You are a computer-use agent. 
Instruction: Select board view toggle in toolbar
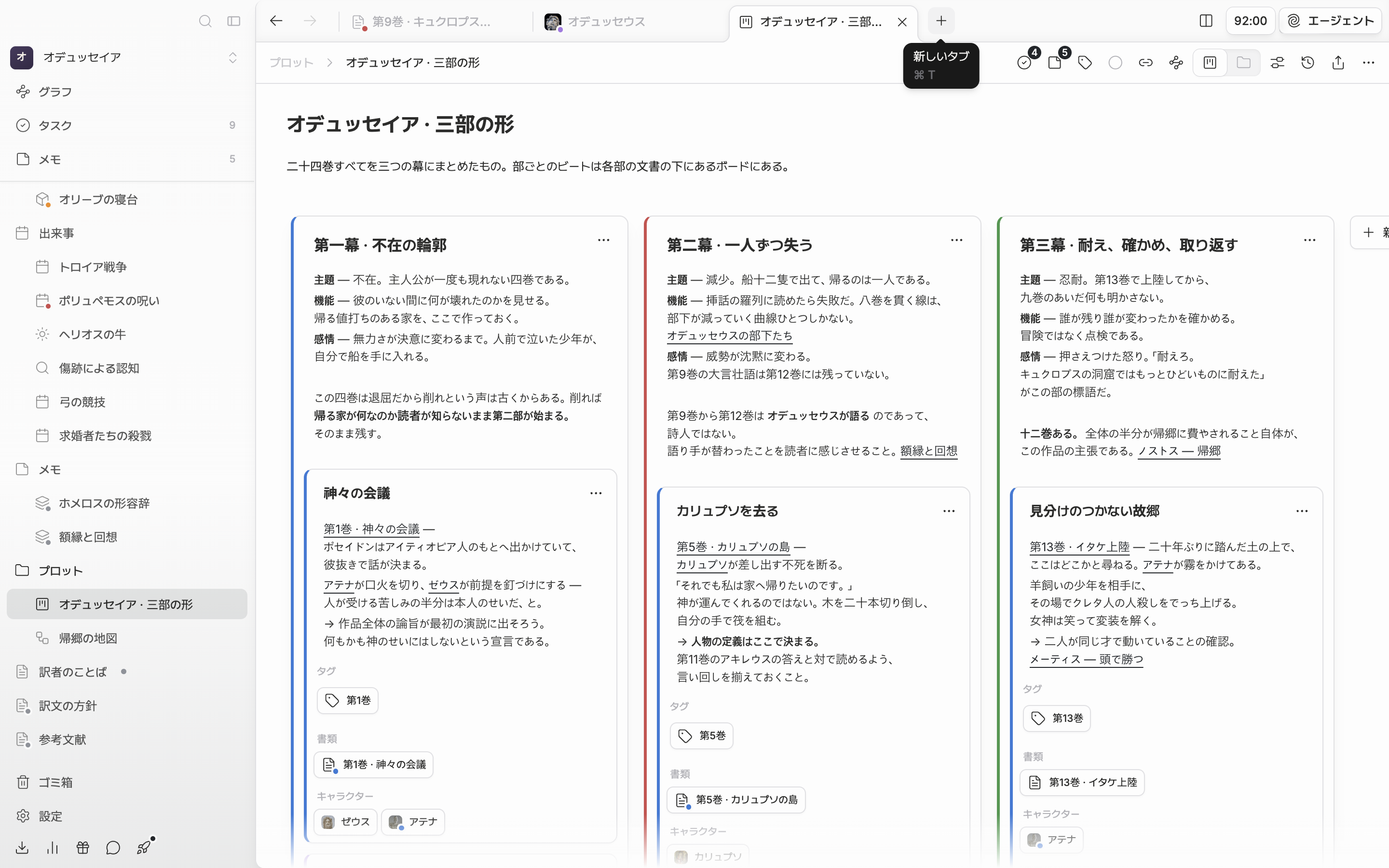pyautogui.click(x=1210, y=63)
